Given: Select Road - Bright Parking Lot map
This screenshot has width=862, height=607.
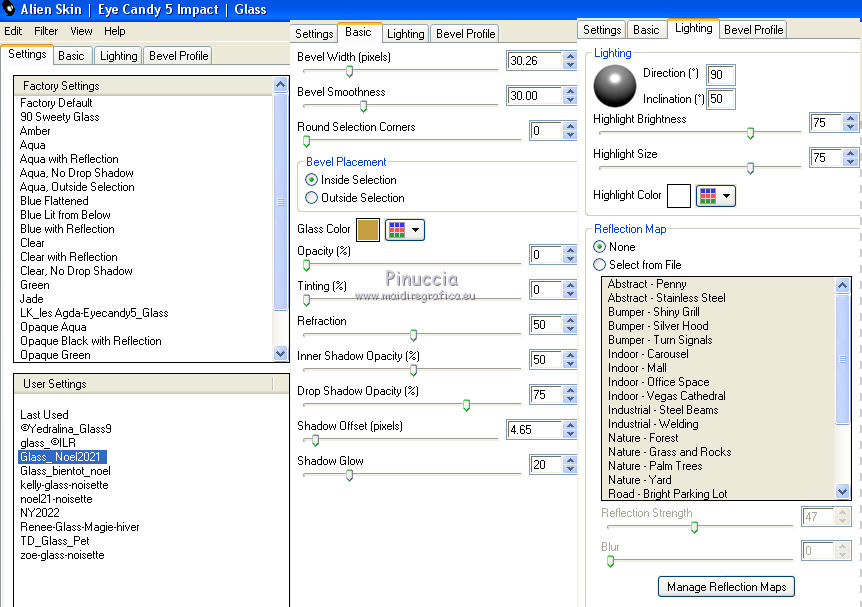Looking at the screenshot, I should (667, 494).
